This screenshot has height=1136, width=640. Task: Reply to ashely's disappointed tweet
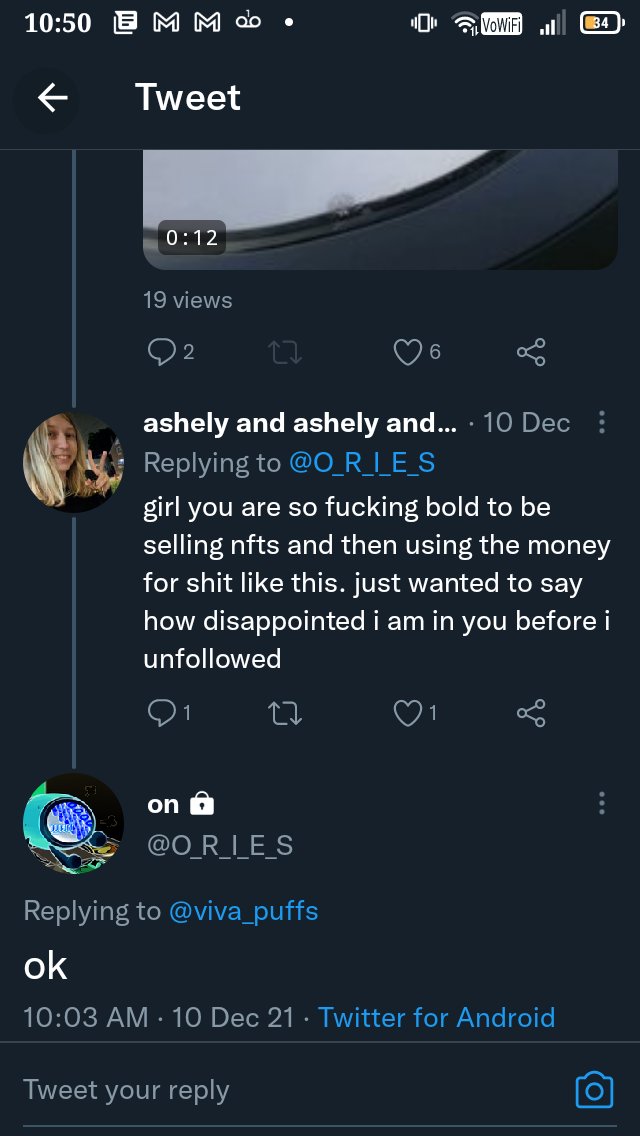161,712
